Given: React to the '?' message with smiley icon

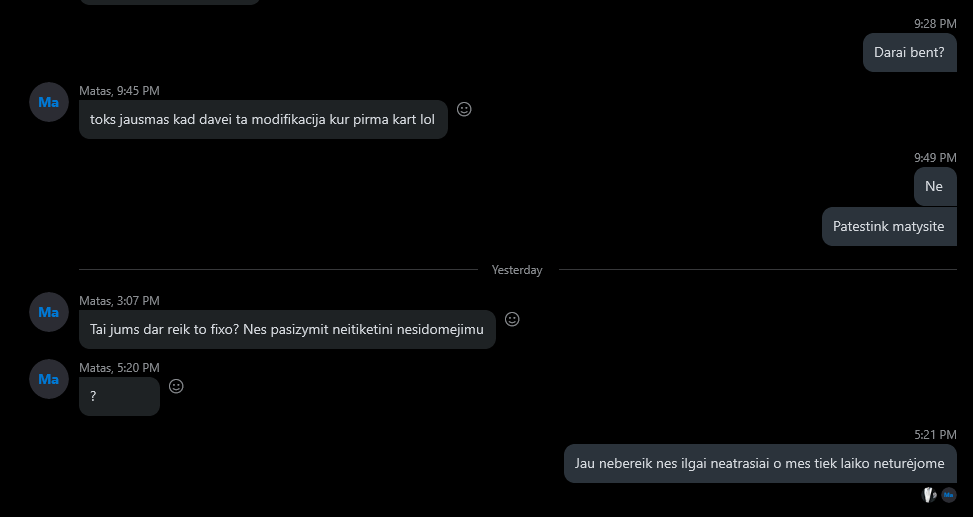Looking at the screenshot, I should click(176, 386).
